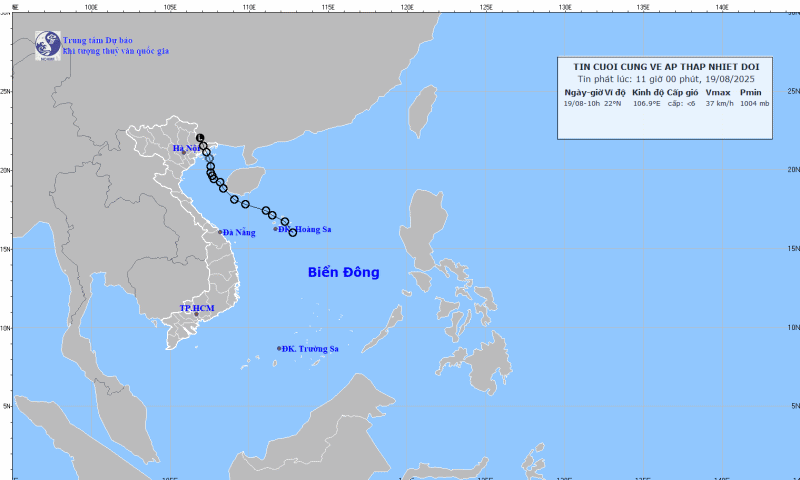The width and height of the screenshot is (800, 480).
Task: Click the Vmax column header
Action: pyautogui.click(x=718, y=92)
